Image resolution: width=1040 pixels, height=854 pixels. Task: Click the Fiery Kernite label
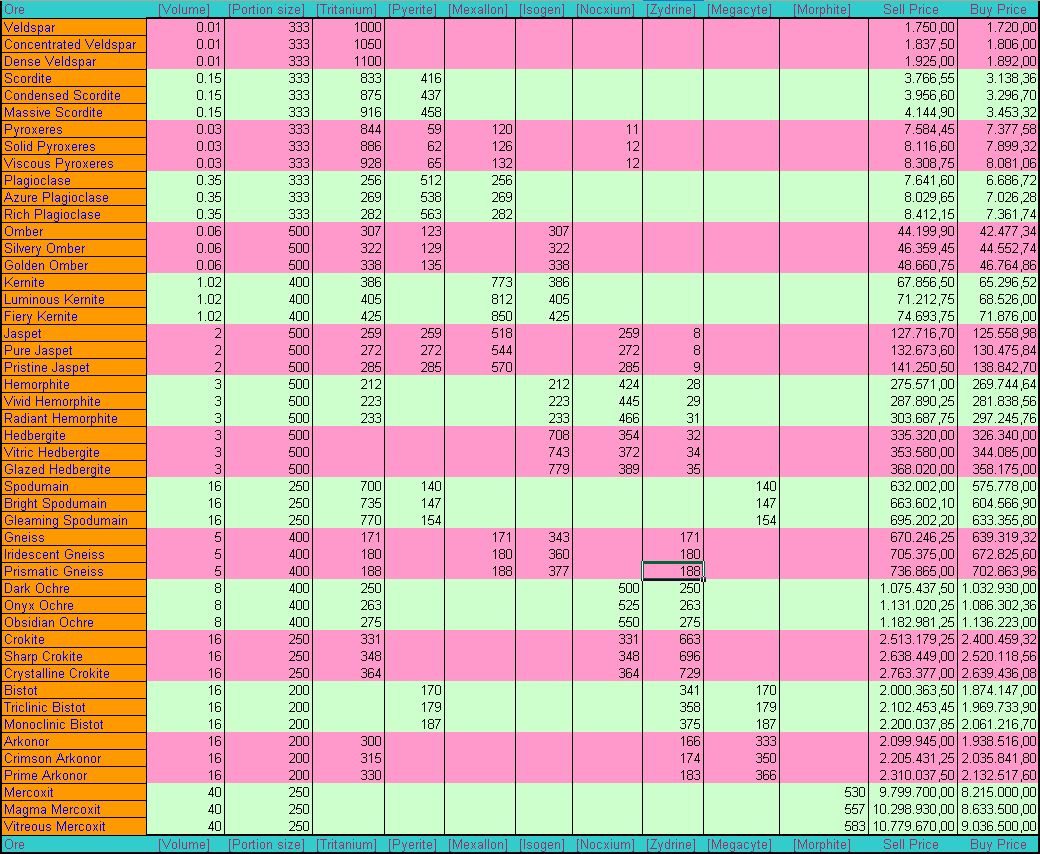(x=73, y=316)
